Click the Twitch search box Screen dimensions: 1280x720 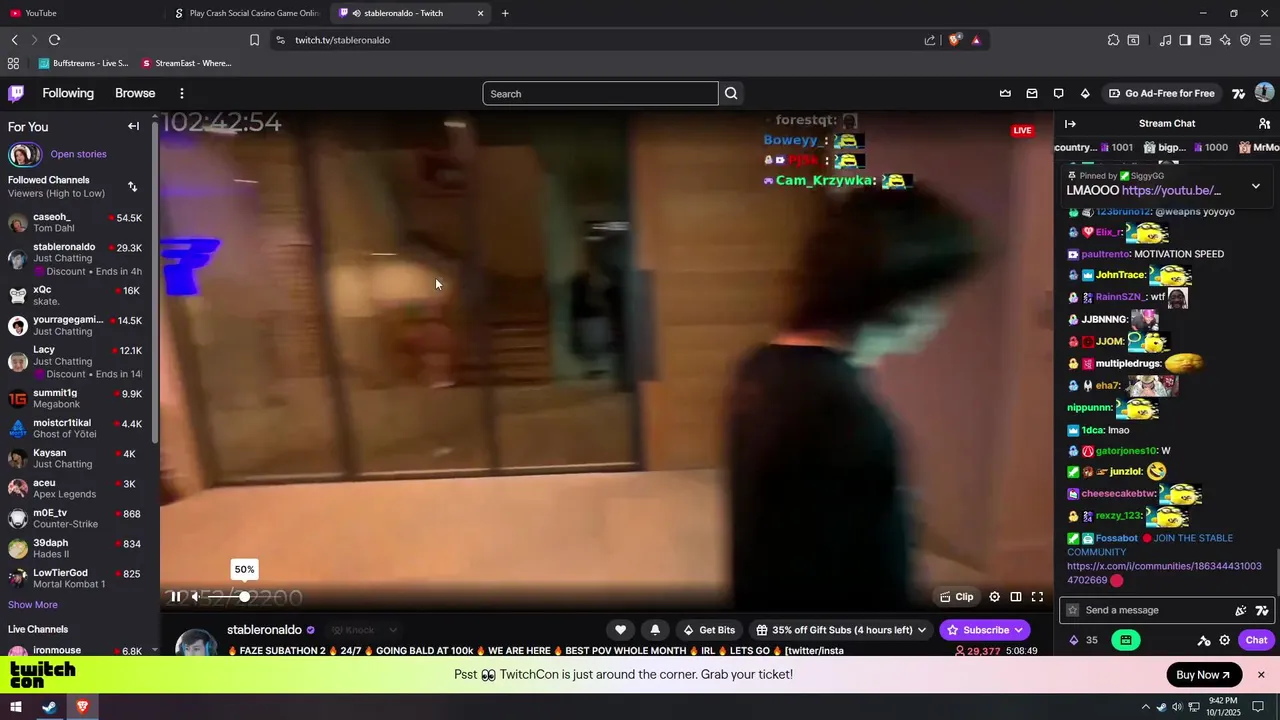(x=600, y=93)
